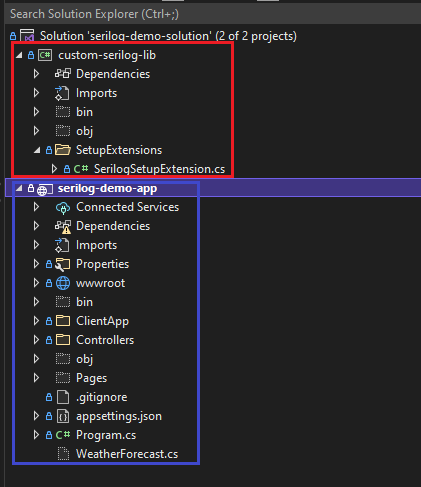Collapse the SetupExtensions folder
Image resolution: width=421 pixels, height=487 pixels.
point(37,150)
